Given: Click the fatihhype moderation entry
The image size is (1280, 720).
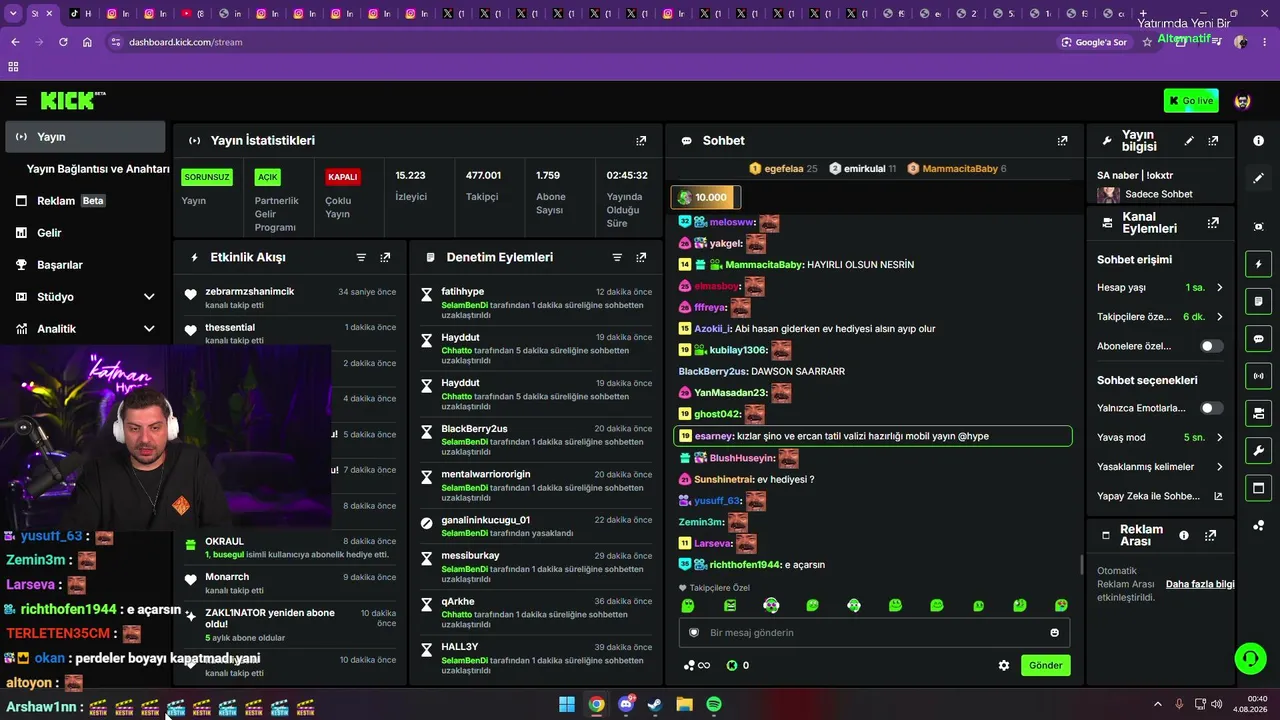Looking at the screenshot, I should pyautogui.click(x=538, y=297).
